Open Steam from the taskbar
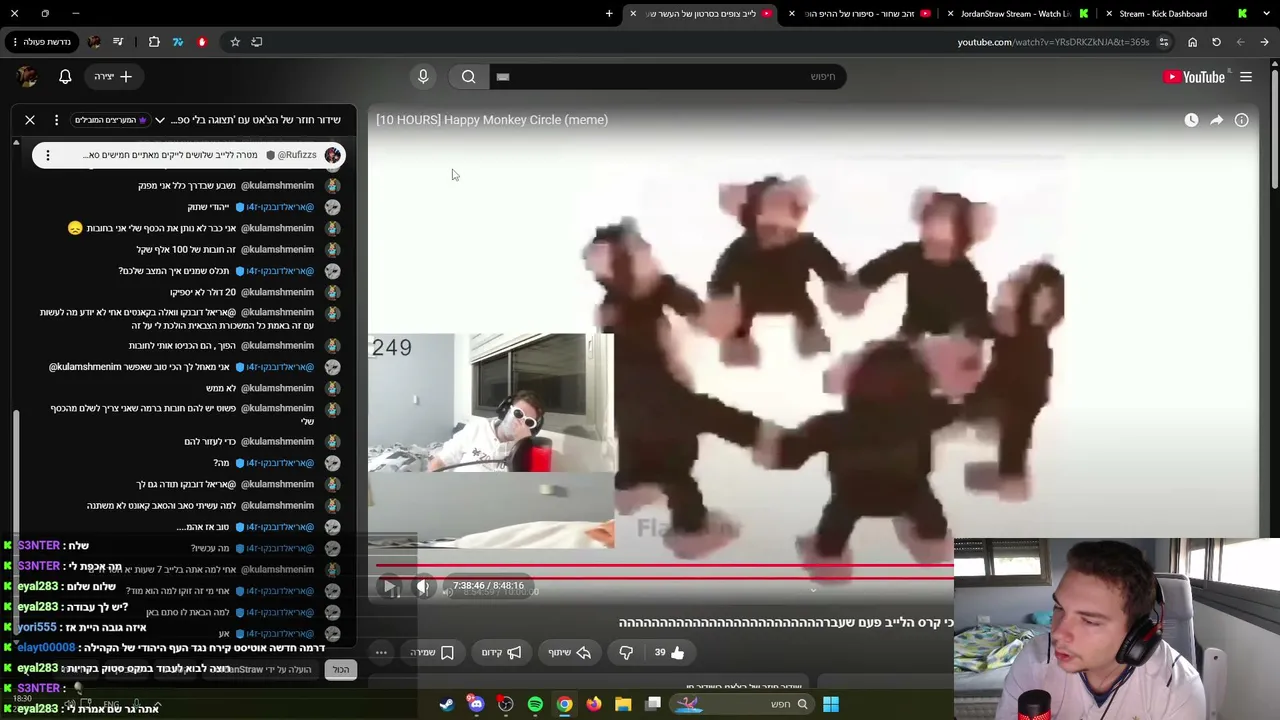Viewport: 1280px width, 720px height. [x=446, y=704]
